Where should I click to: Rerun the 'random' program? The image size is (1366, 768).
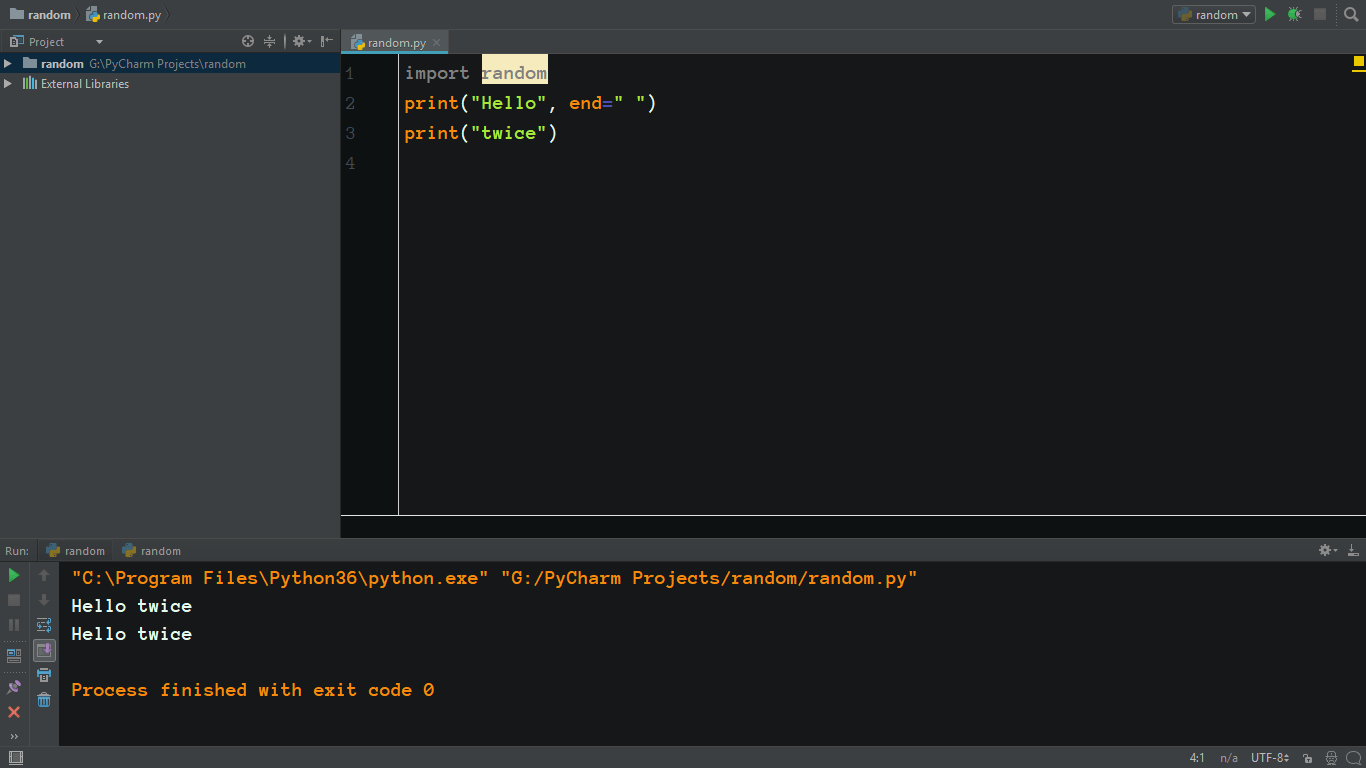14,577
